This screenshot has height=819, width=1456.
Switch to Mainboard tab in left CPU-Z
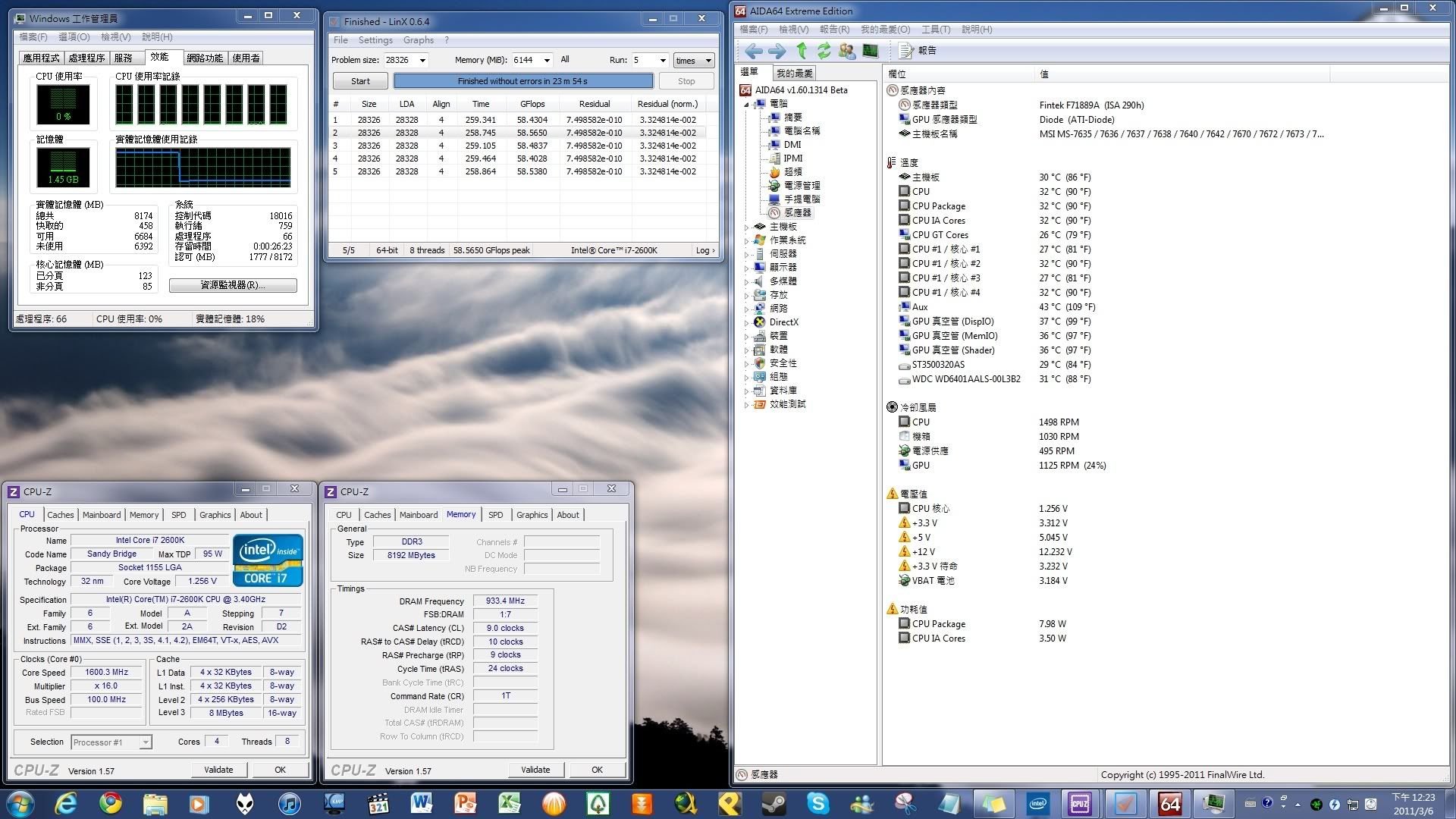(102, 515)
